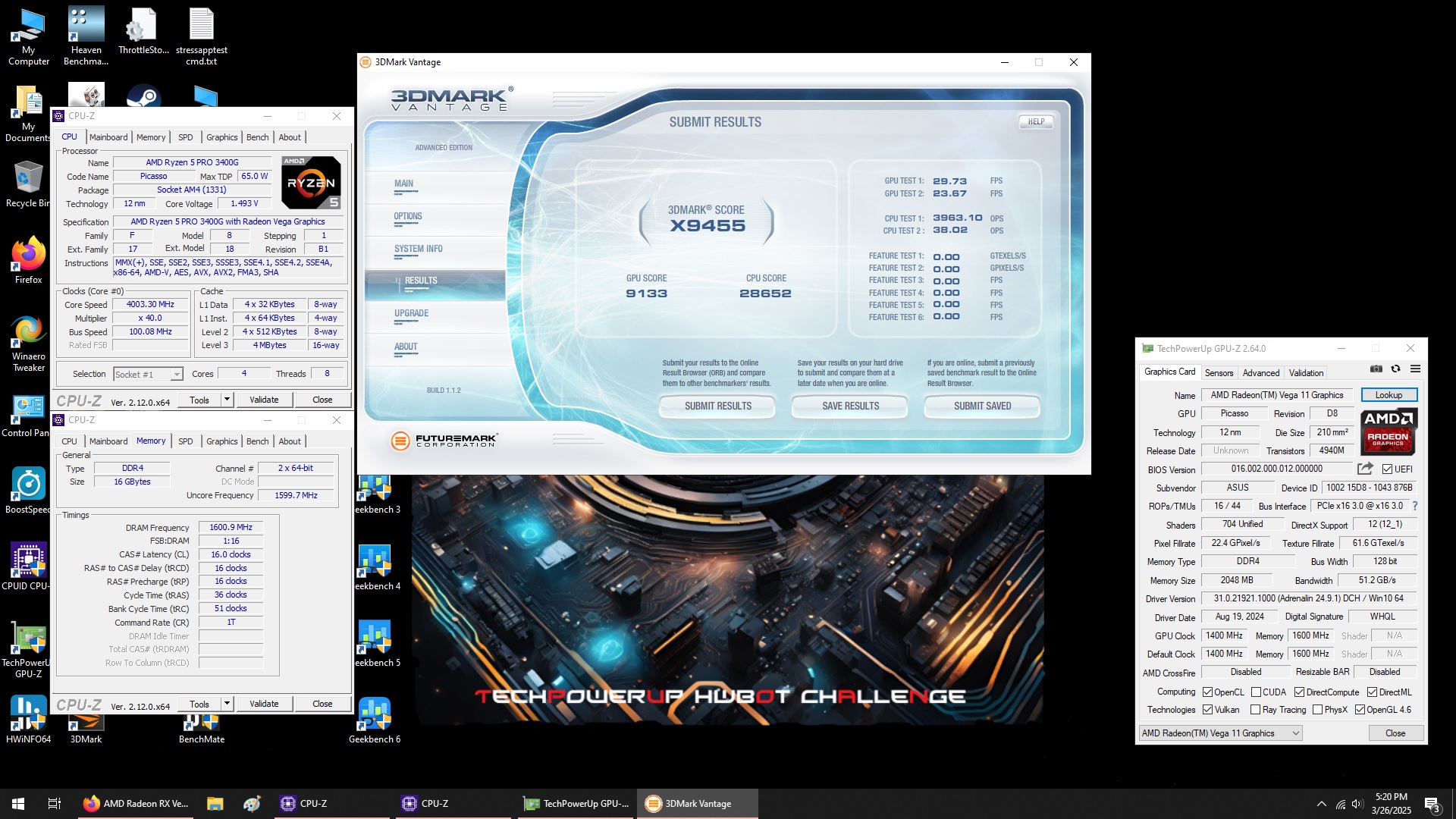Launch BenchMate desktop shortcut

(x=201, y=730)
